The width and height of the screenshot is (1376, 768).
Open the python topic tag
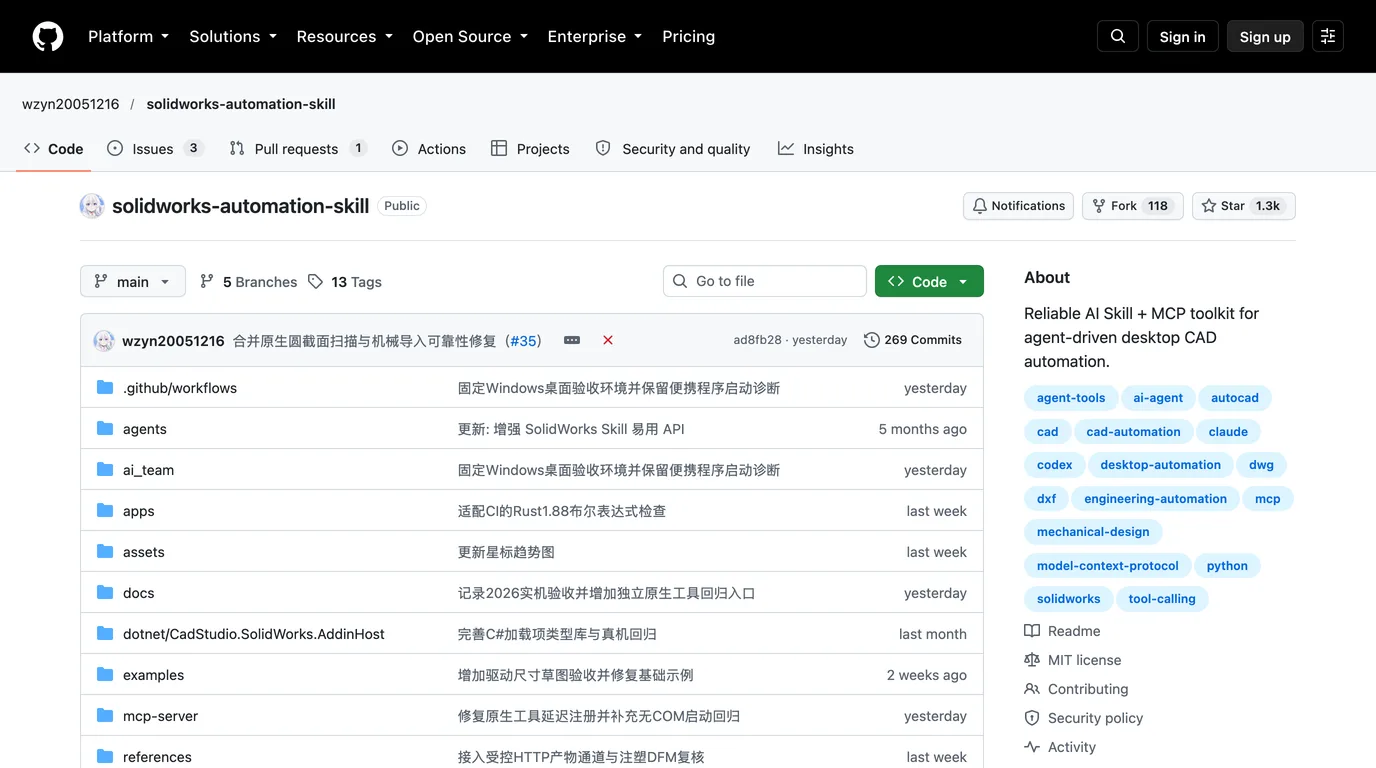tap(1227, 566)
